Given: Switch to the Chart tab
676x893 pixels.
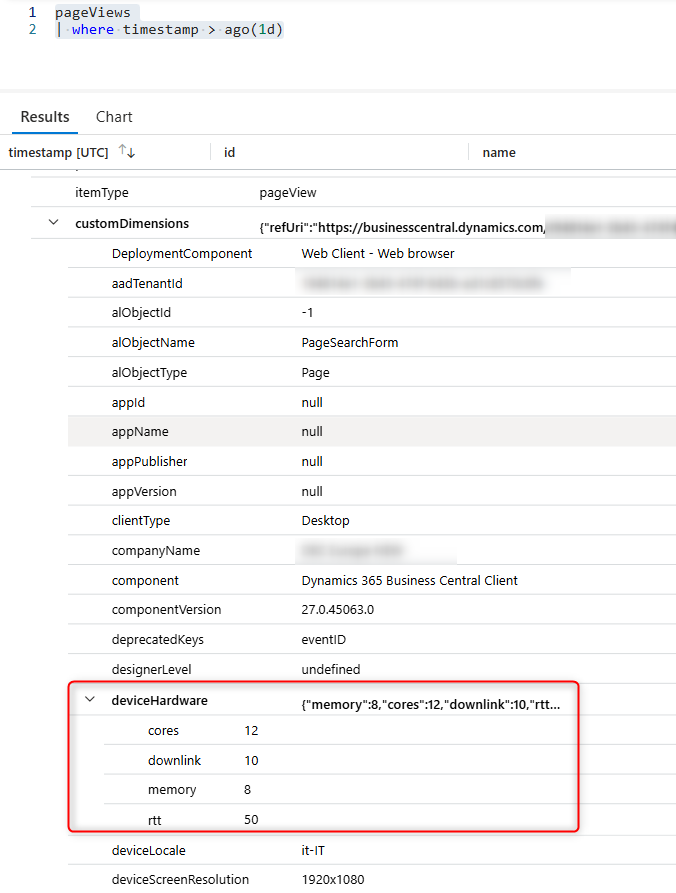Looking at the screenshot, I should pyautogui.click(x=114, y=117).
